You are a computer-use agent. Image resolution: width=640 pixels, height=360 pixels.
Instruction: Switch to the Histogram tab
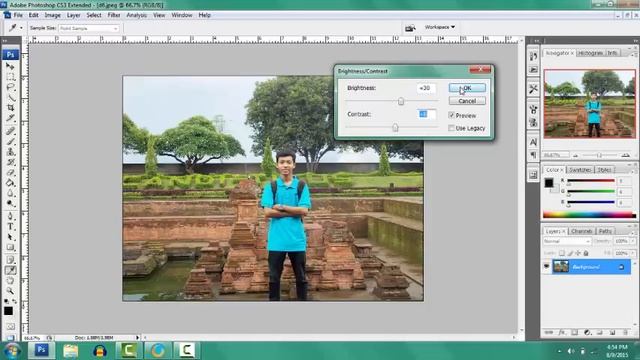pyautogui.click(x=591, y=53)
